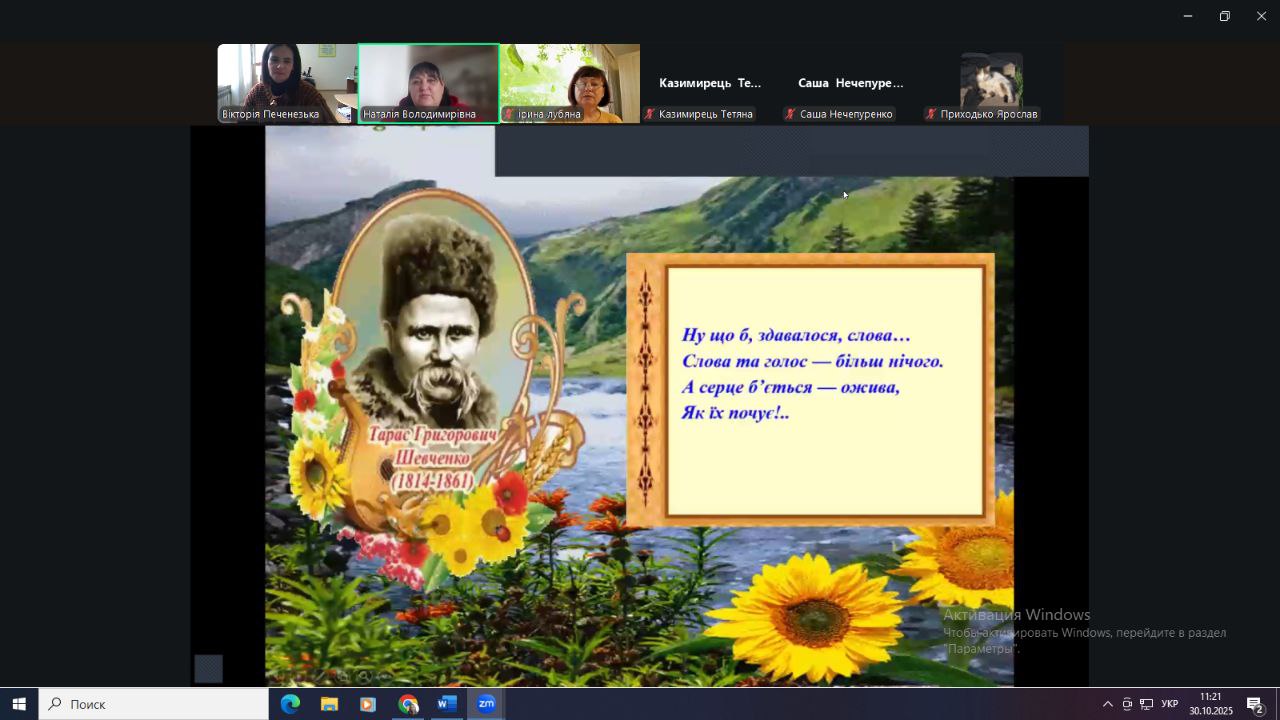Image resolution: width=1280 pixels, height=720 pixels.
Task: Click the network icon in system tray
Action: pos(1146,704)
